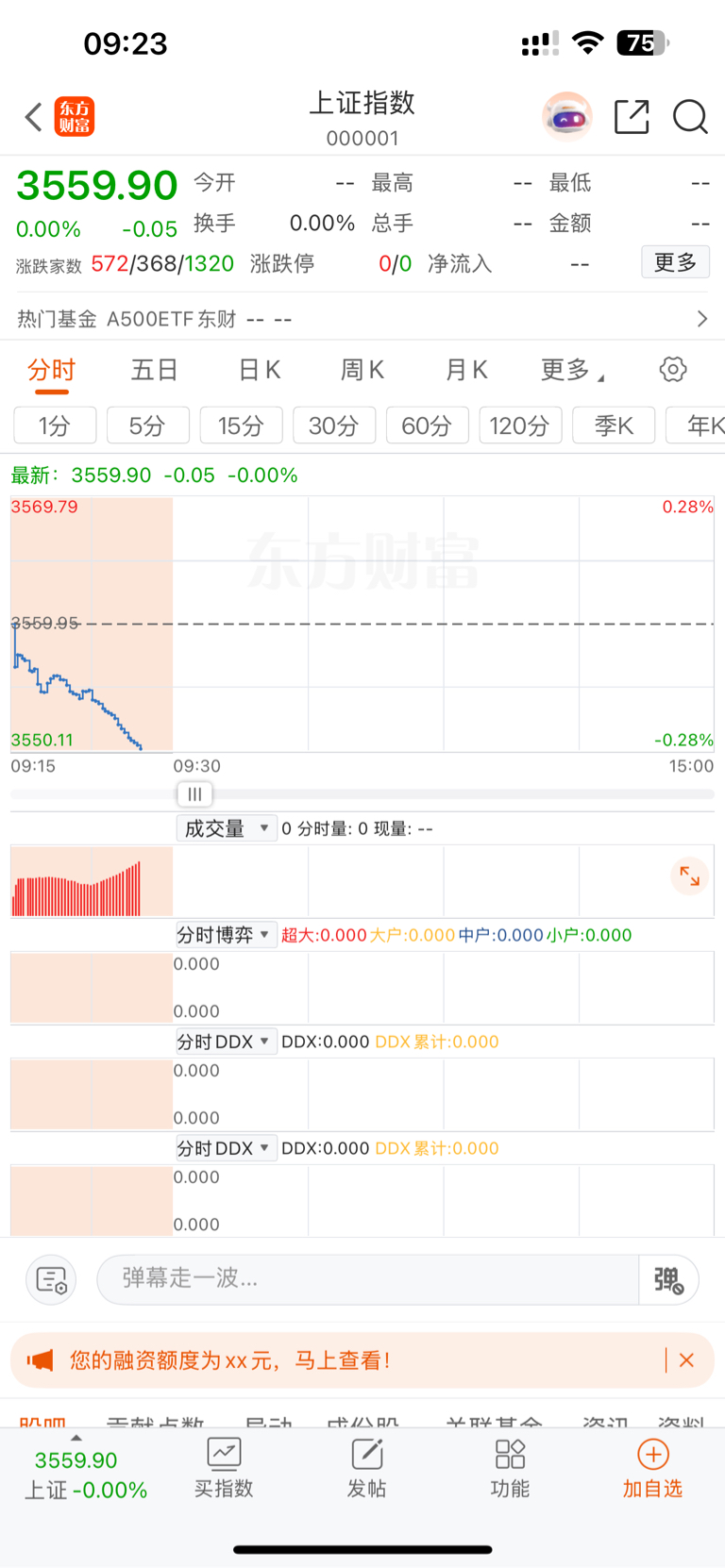
Task: Open search with magnifier icon
Action: tap(690, 117)
